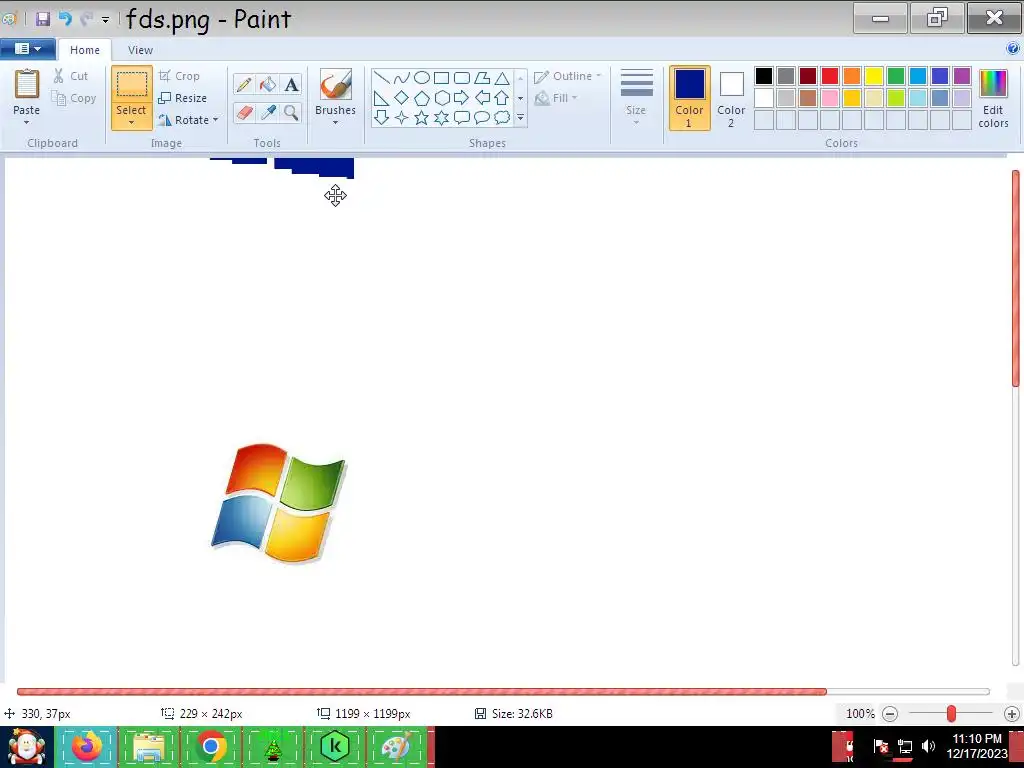Pick the Rounded rectangular callout shape

pos(462,118)
